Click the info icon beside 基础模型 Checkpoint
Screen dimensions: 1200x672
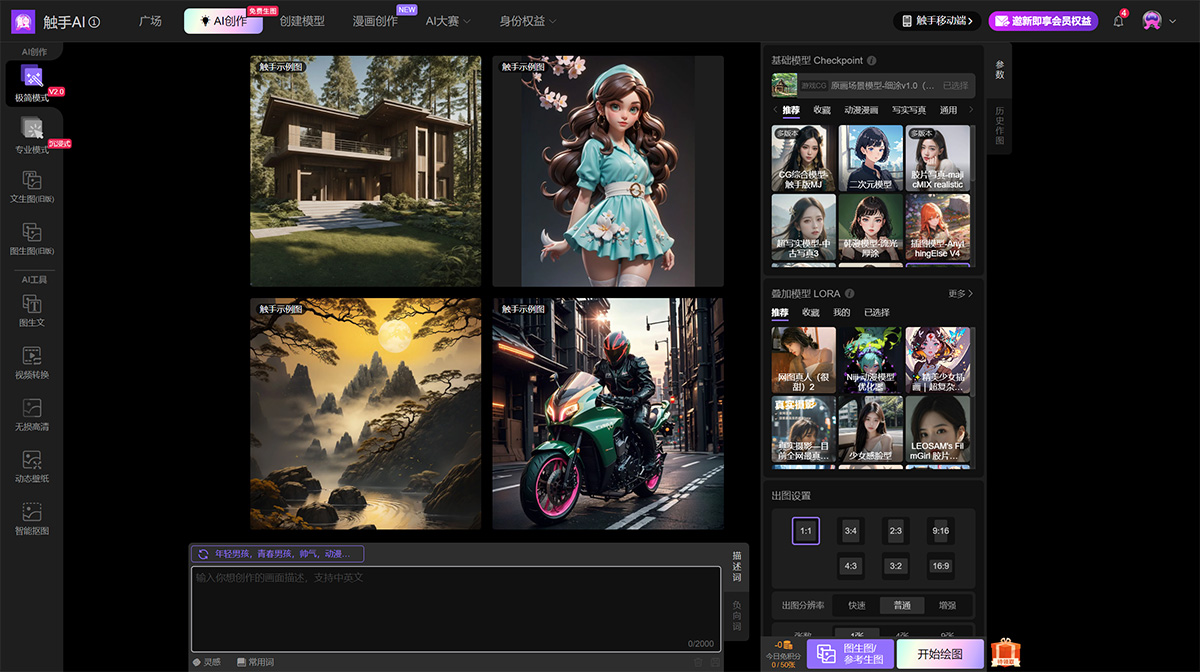(872, 61)
